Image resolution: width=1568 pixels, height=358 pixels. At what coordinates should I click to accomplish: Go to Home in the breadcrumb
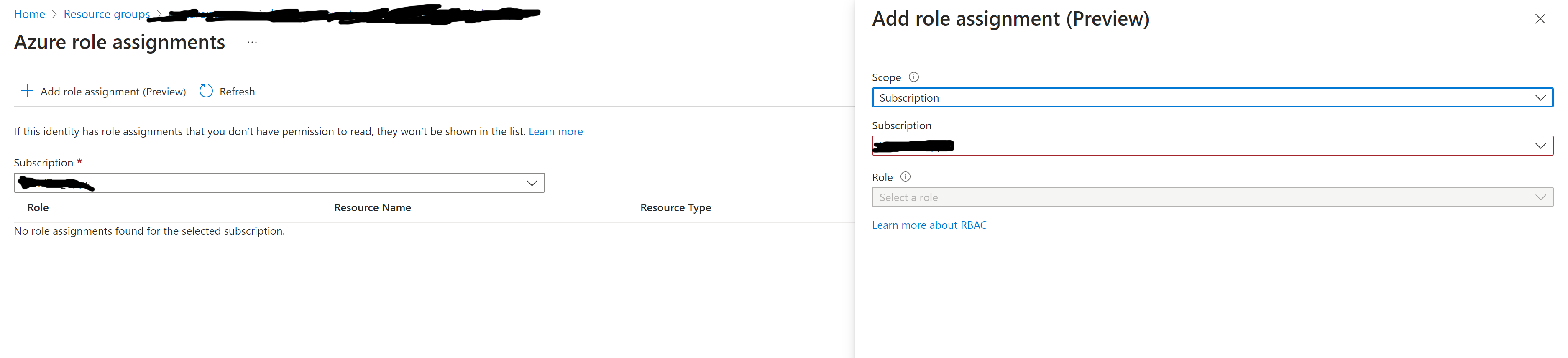pos(29,14)
